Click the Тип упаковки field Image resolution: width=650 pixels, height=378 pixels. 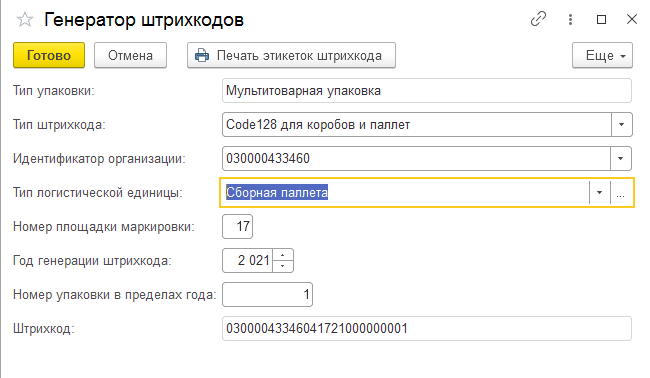tap(427, 90)
